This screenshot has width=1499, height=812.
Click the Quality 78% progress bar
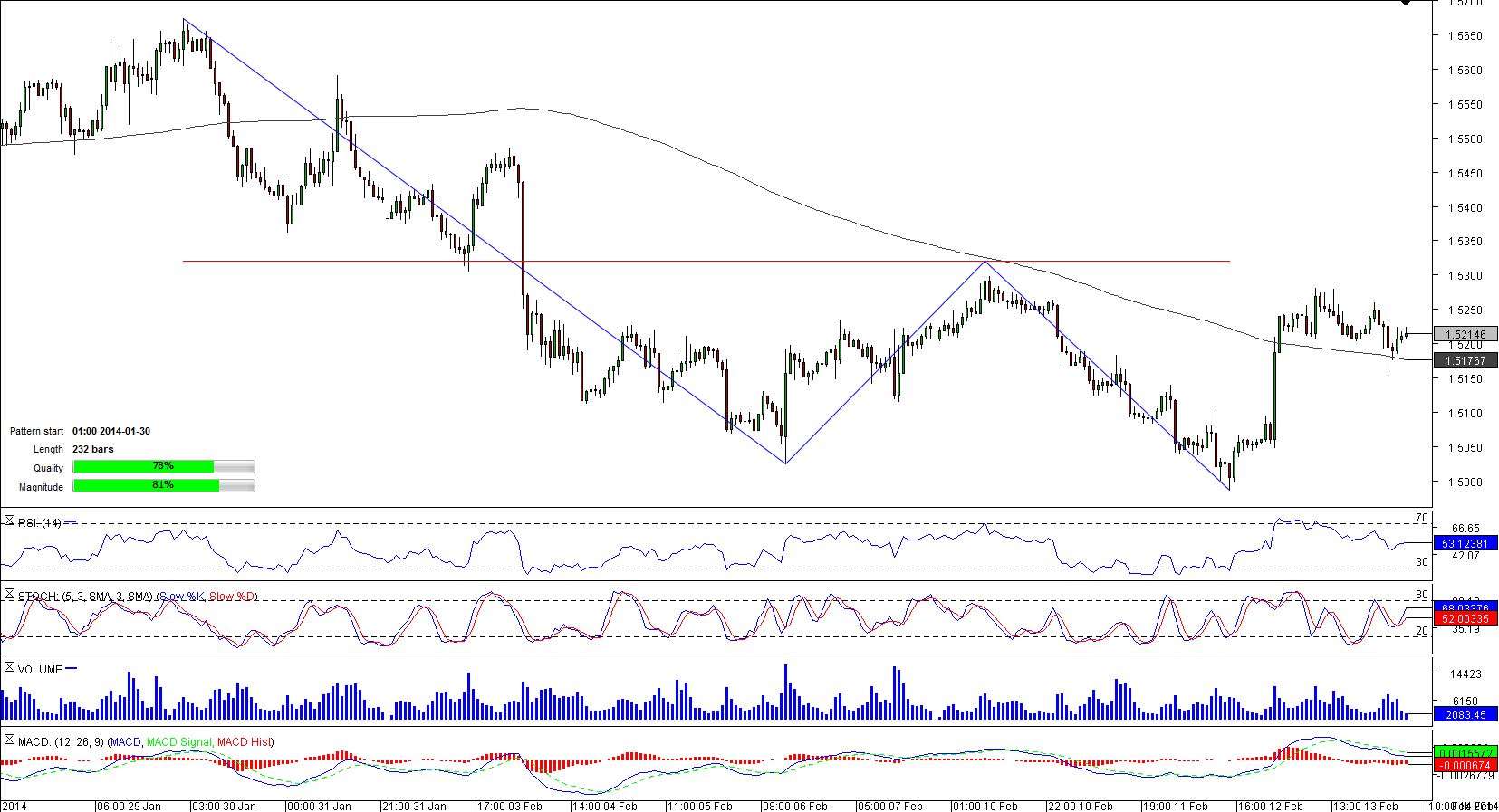click(x=163, y=467)
